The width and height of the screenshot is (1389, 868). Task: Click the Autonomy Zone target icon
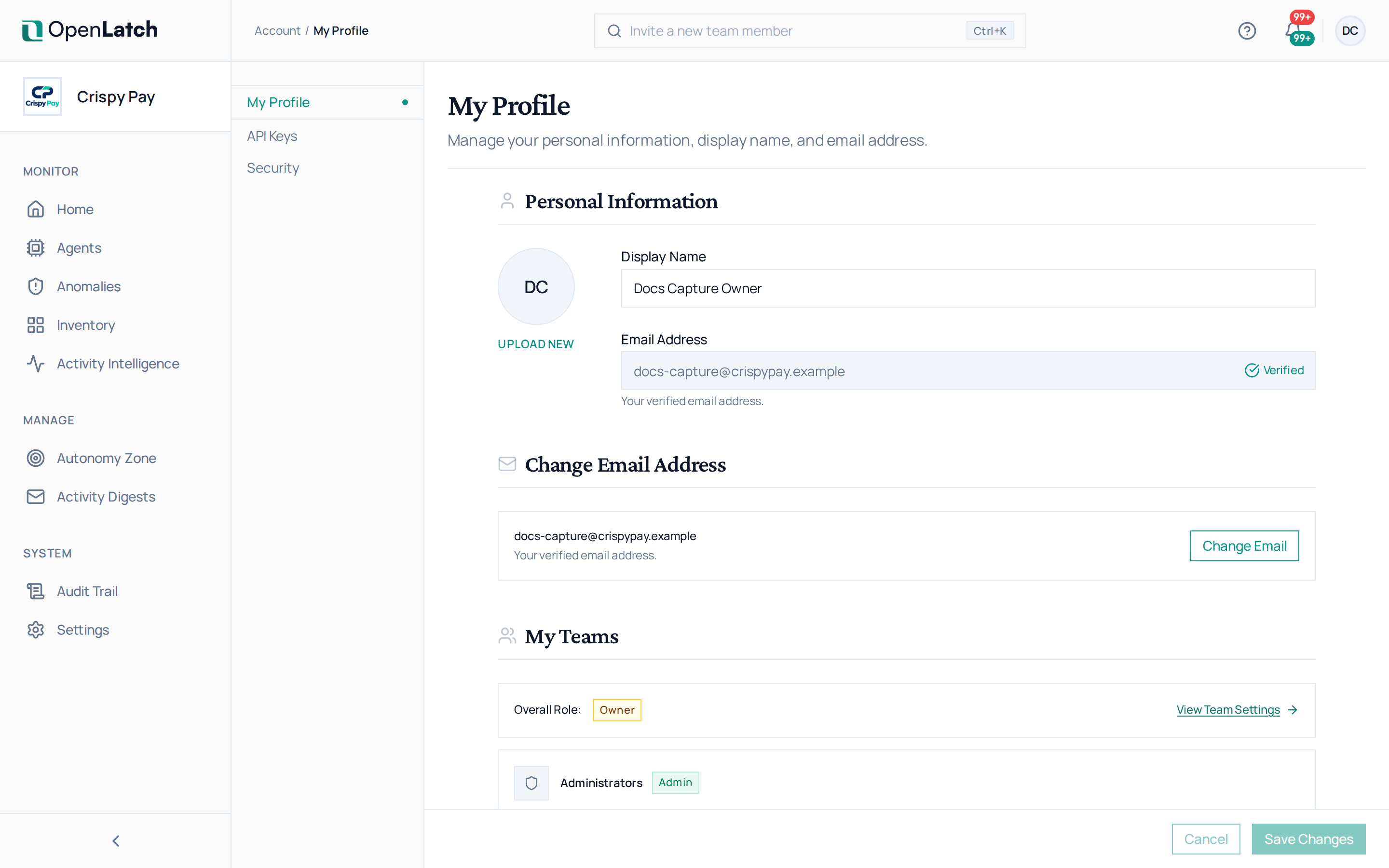(36, 458)
